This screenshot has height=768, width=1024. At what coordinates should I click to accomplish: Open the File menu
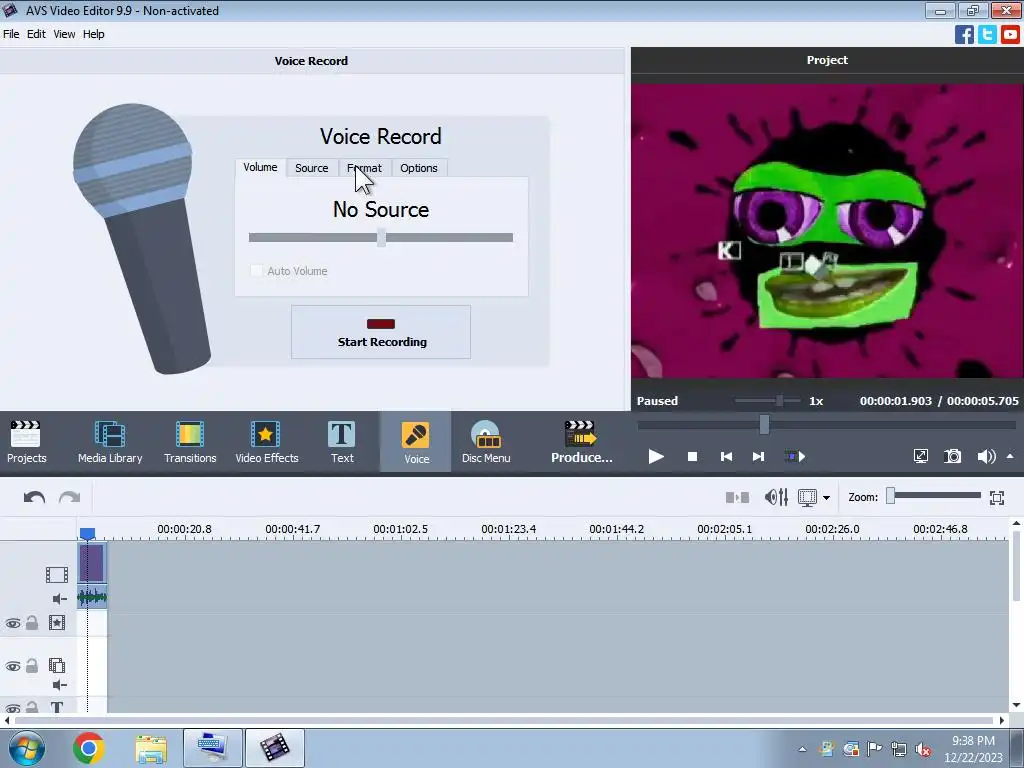11,34
